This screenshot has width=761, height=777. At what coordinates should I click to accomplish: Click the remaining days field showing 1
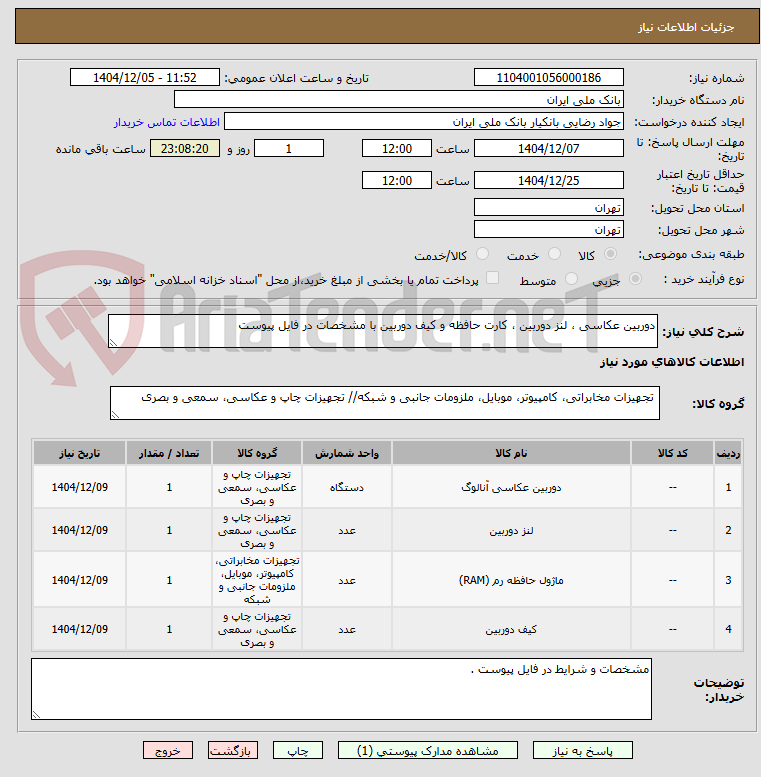tap(289, 148)
